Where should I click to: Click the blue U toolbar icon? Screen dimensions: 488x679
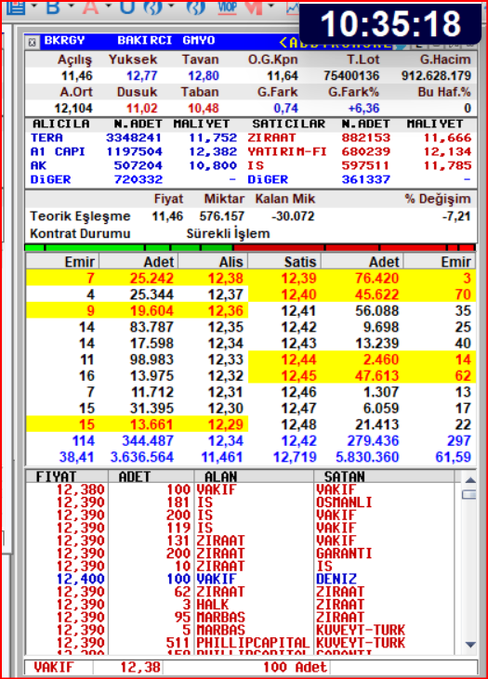pyautogui.click(x=127, y=7)
